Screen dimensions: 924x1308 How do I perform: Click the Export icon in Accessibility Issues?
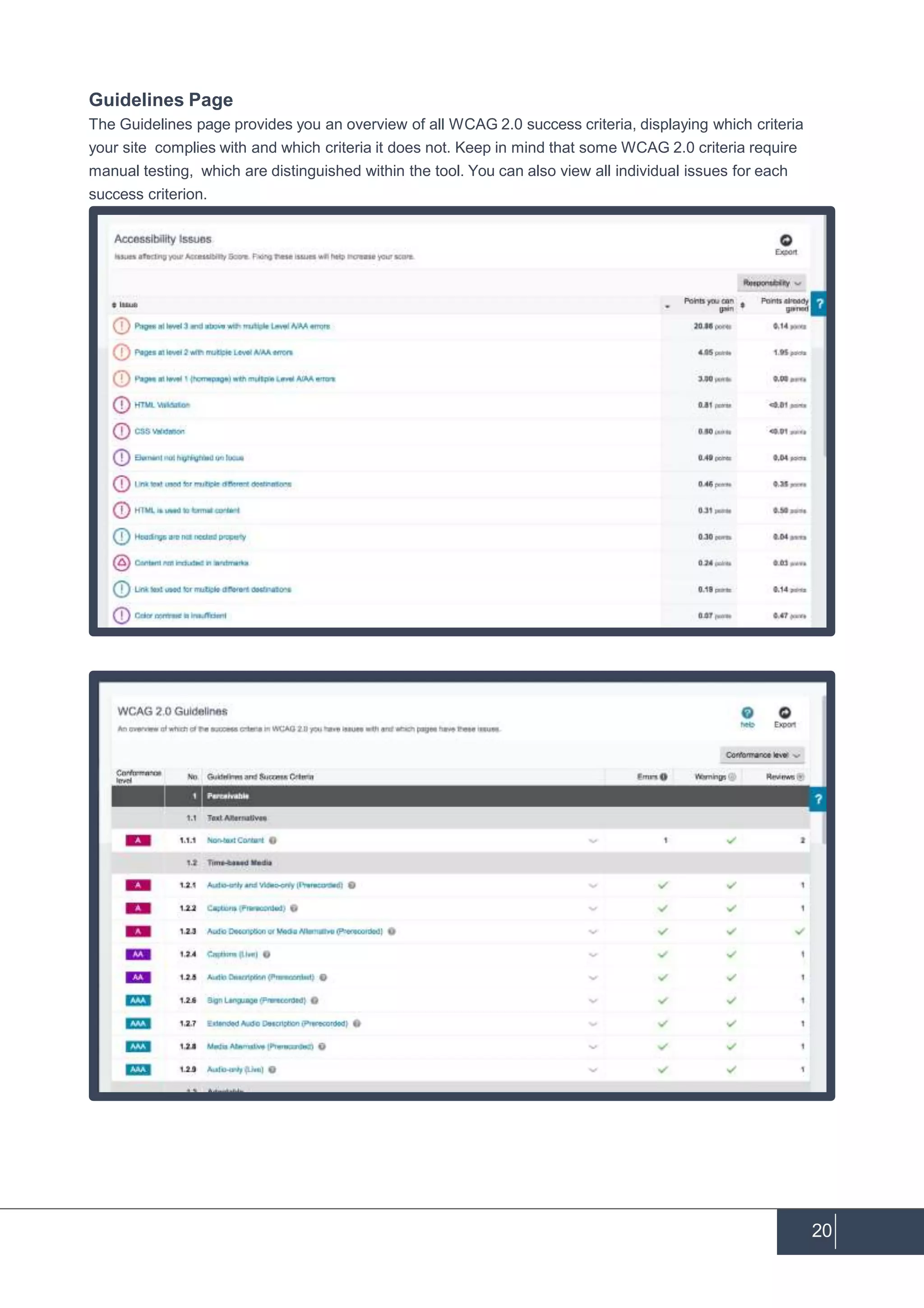785,240
